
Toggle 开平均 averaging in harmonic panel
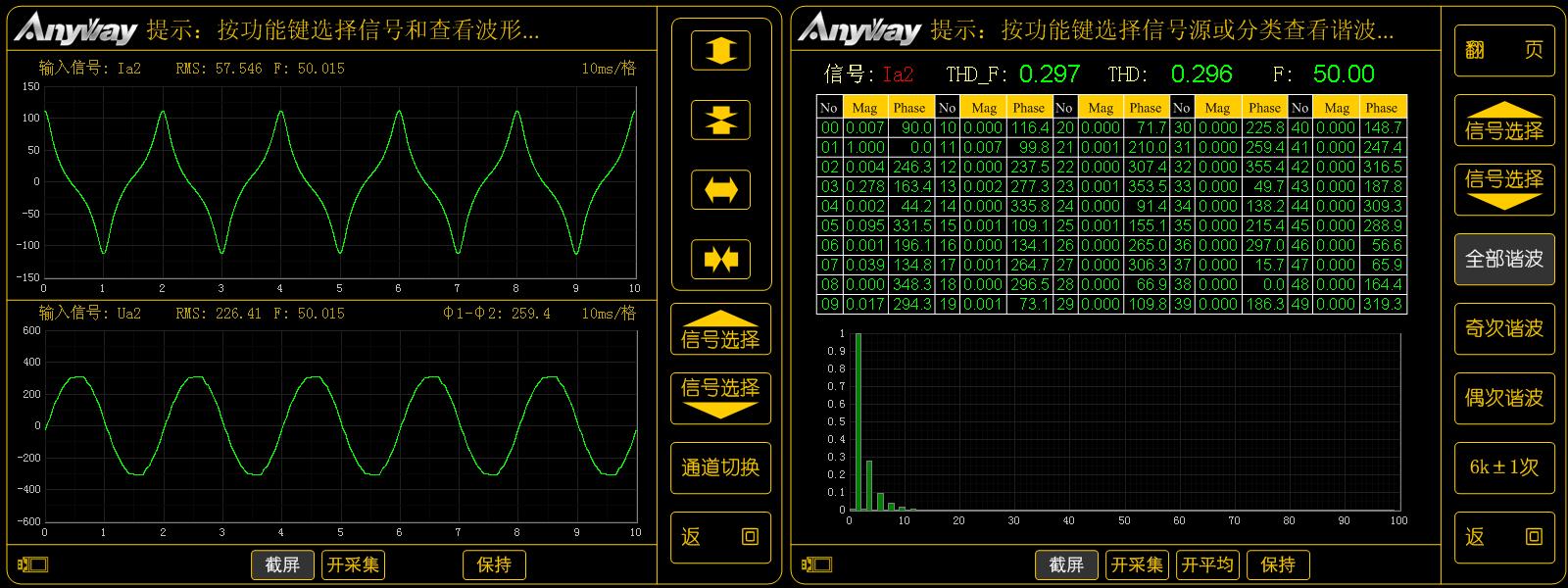pyautogui.click(x=1207, y=564)
